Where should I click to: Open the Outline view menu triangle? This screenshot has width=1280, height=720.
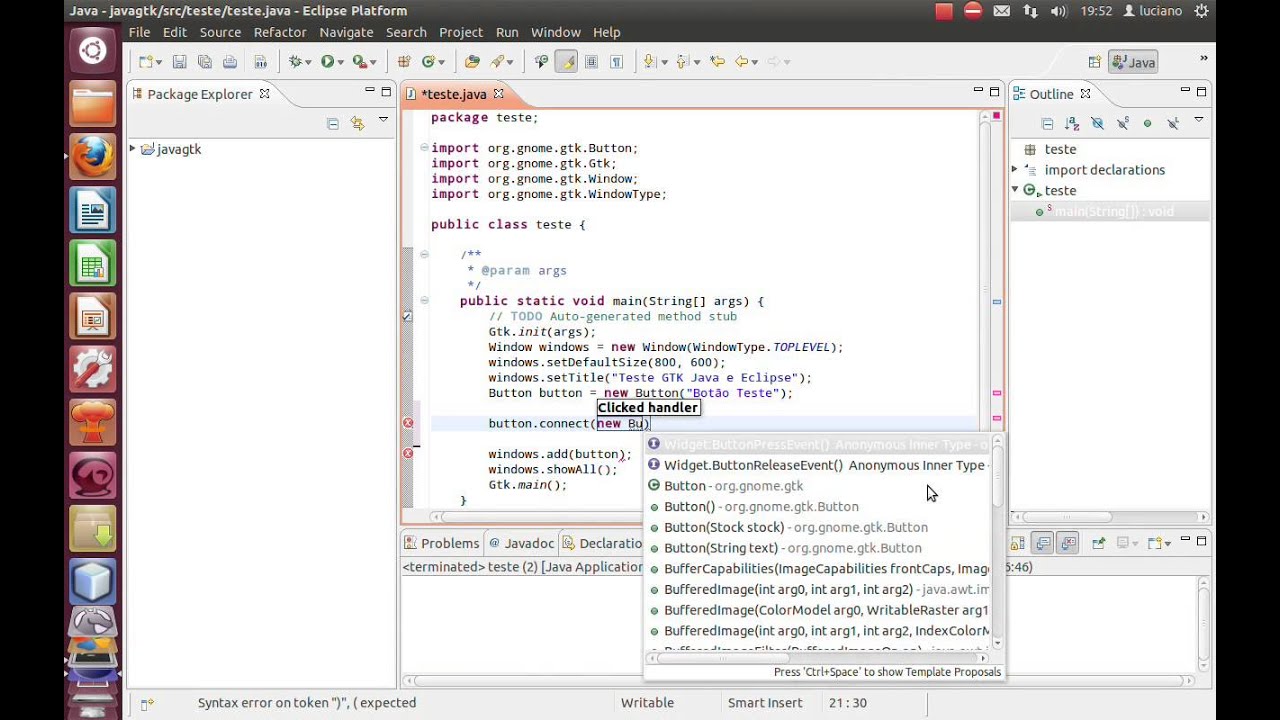pos(1198,121)
